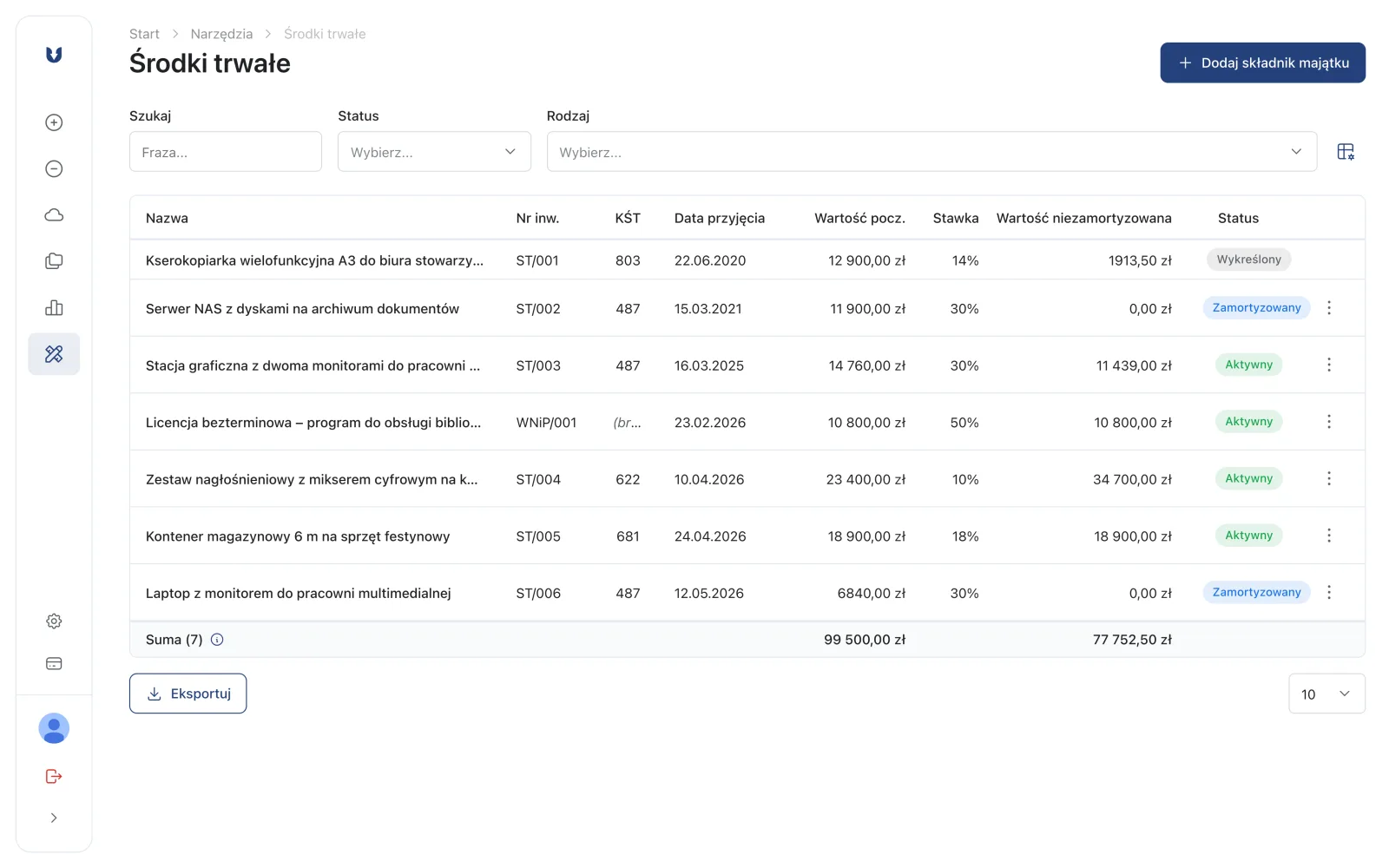Click inventory number WNiP/001
Screen dimensions: 1389x868
546,423
